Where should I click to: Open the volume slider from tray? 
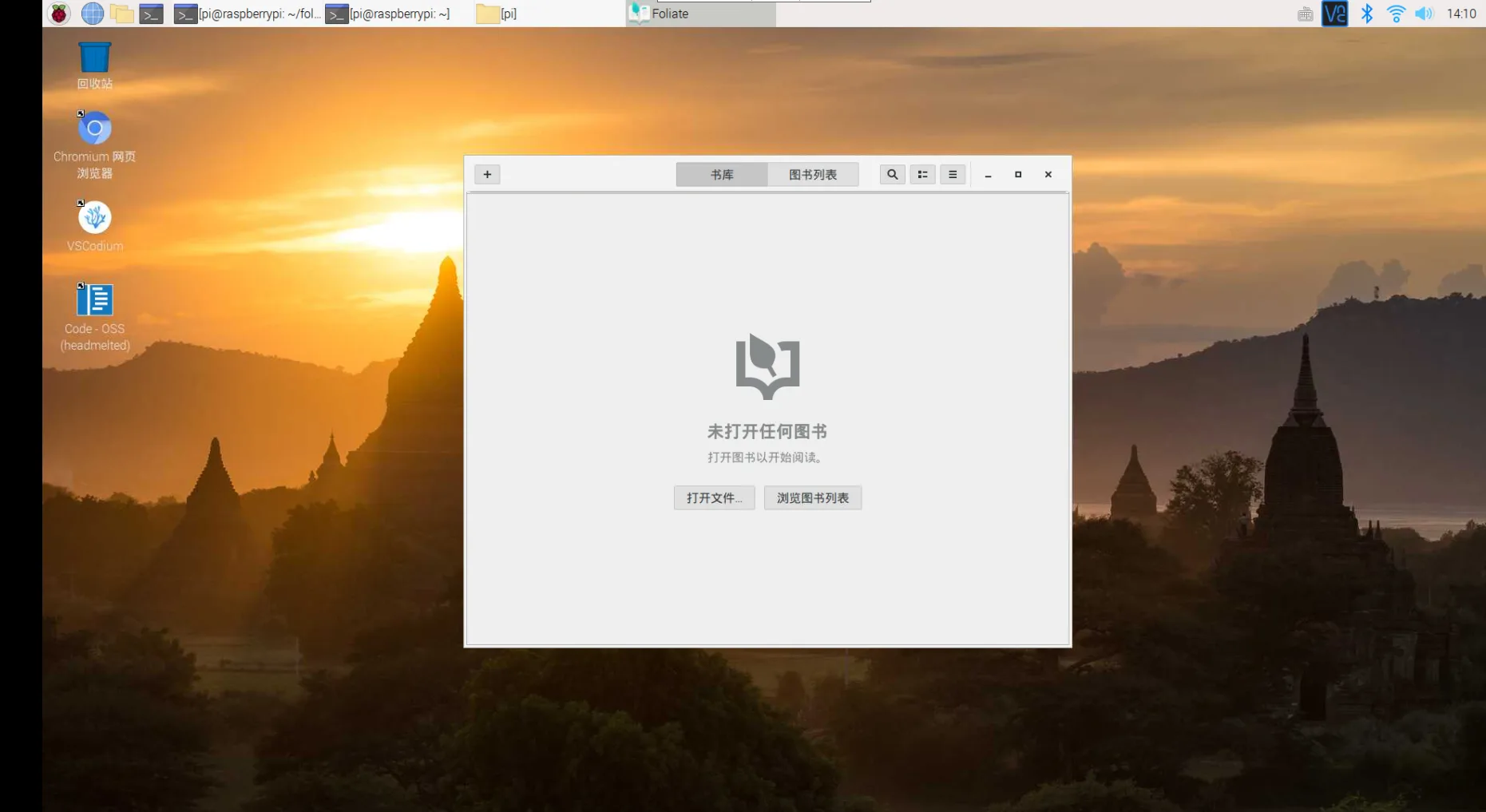coord(1424,14)
